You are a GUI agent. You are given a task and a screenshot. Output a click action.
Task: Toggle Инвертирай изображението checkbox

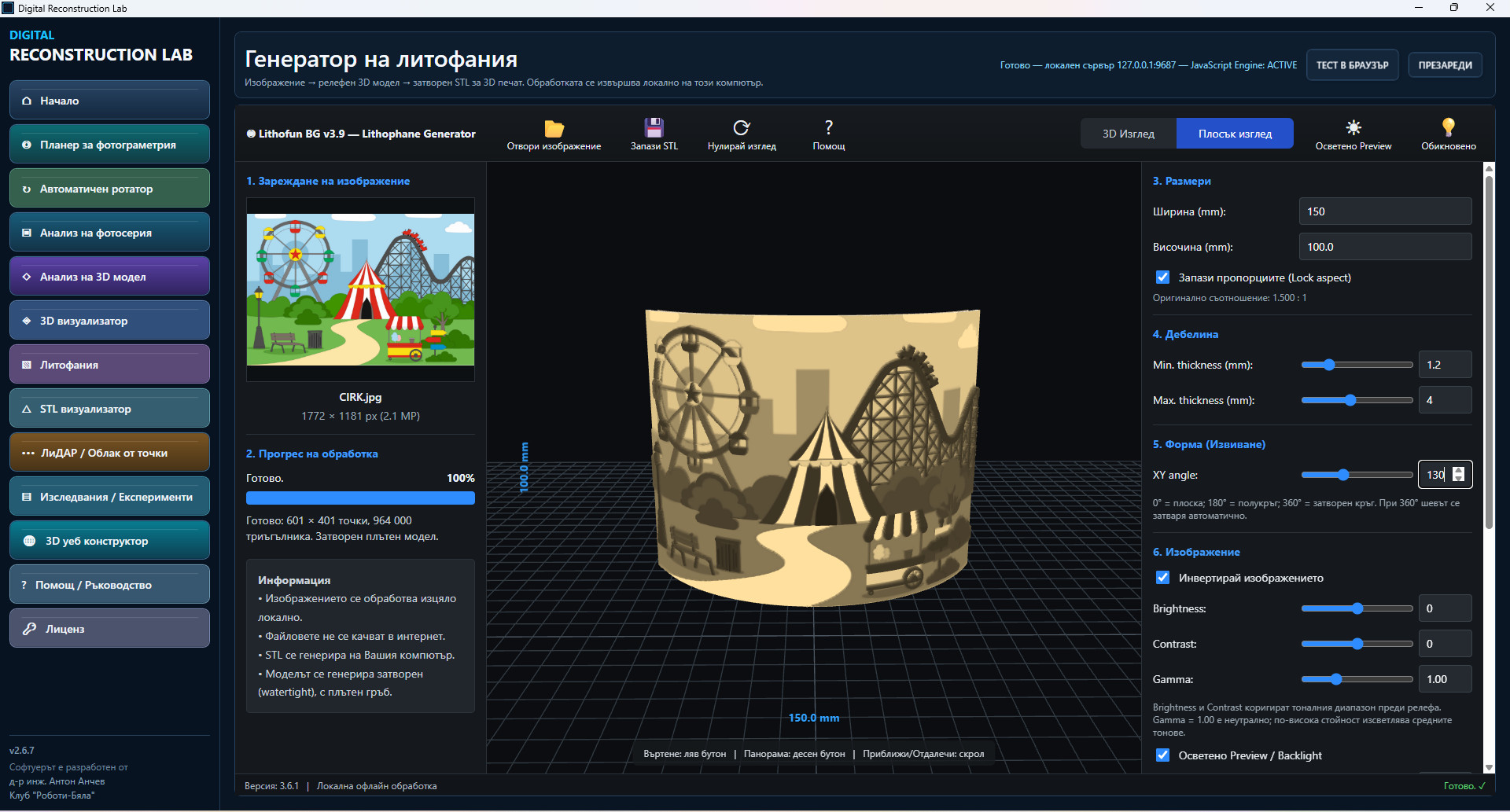point(1162,578)
